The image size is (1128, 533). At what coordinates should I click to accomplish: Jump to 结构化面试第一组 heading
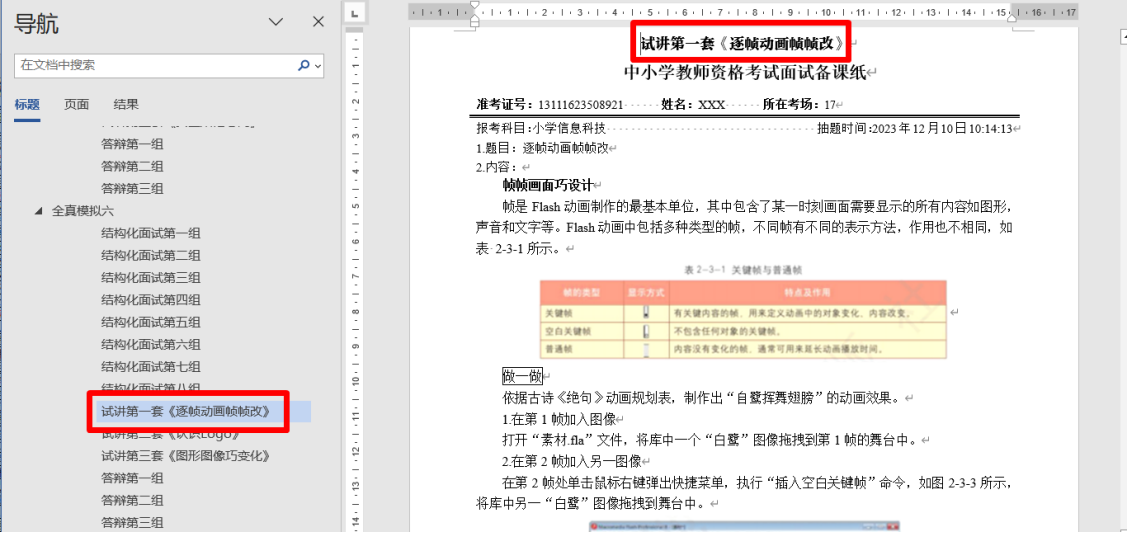tap(150, 233)
